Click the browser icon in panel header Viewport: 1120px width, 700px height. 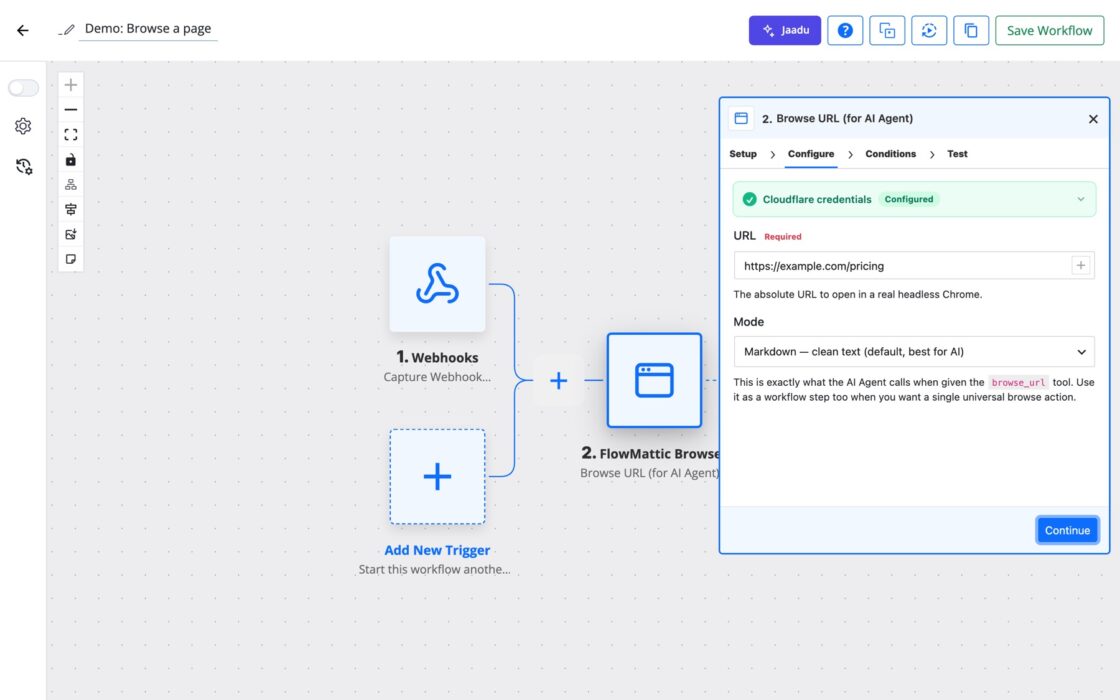coord(741,119)
